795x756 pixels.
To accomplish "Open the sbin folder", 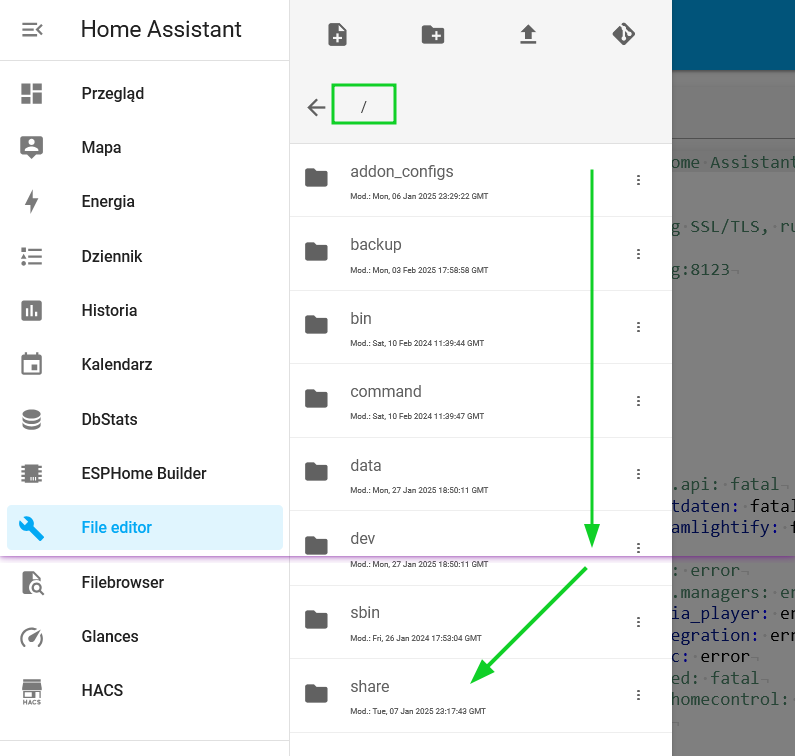I will coord(481,622).
